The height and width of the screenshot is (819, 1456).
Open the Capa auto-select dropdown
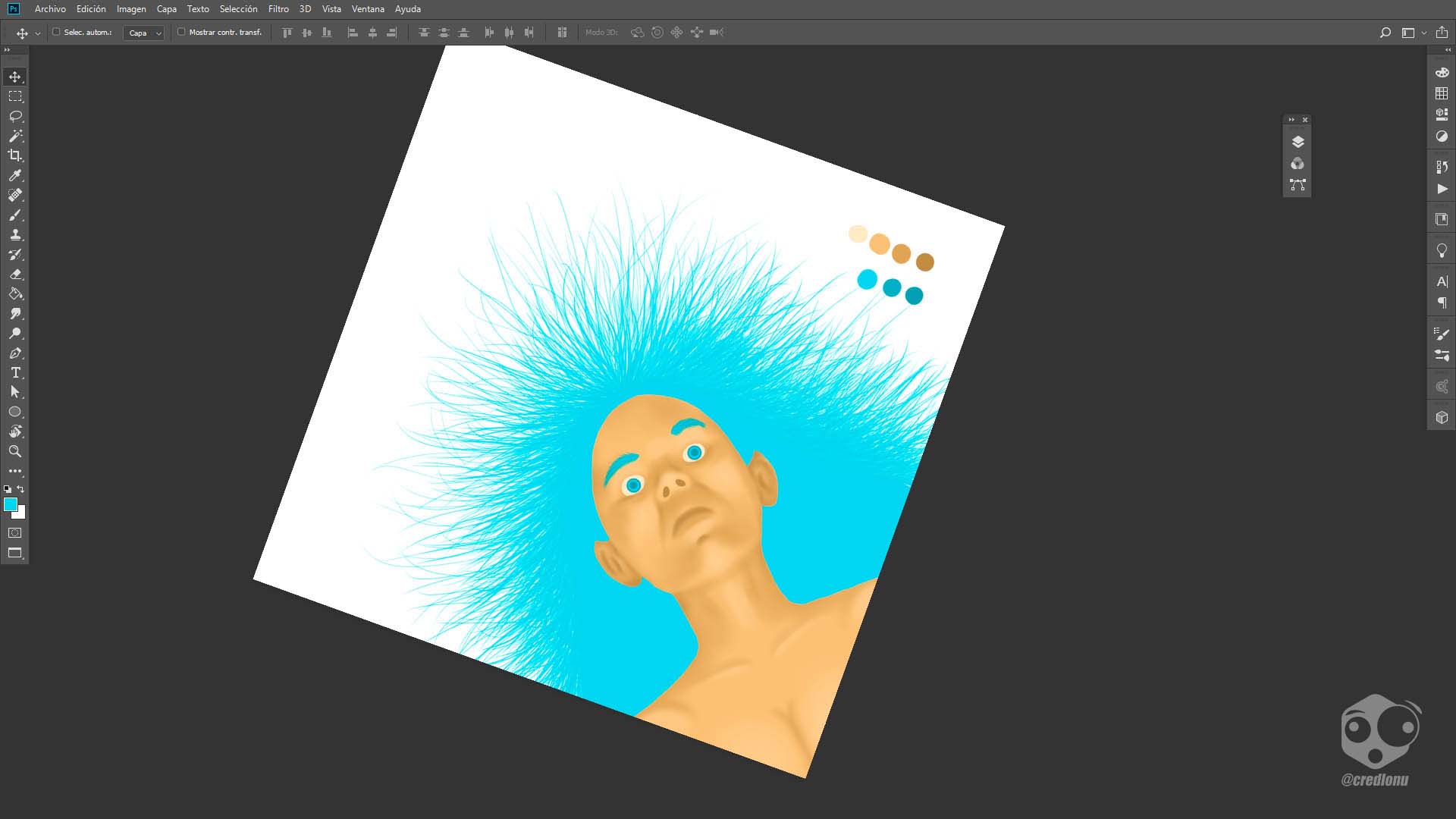(143, 33)
